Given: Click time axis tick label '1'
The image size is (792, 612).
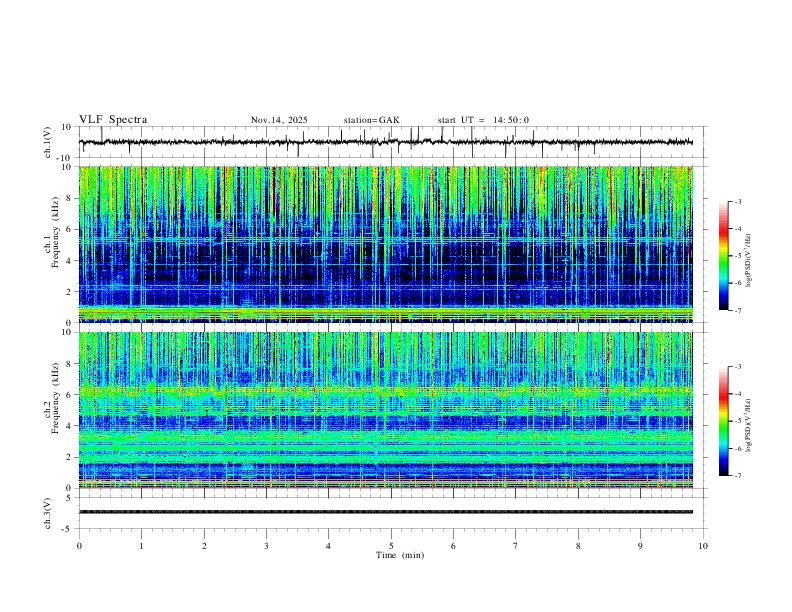Looking at the screenshot, I should coord(142,546).
